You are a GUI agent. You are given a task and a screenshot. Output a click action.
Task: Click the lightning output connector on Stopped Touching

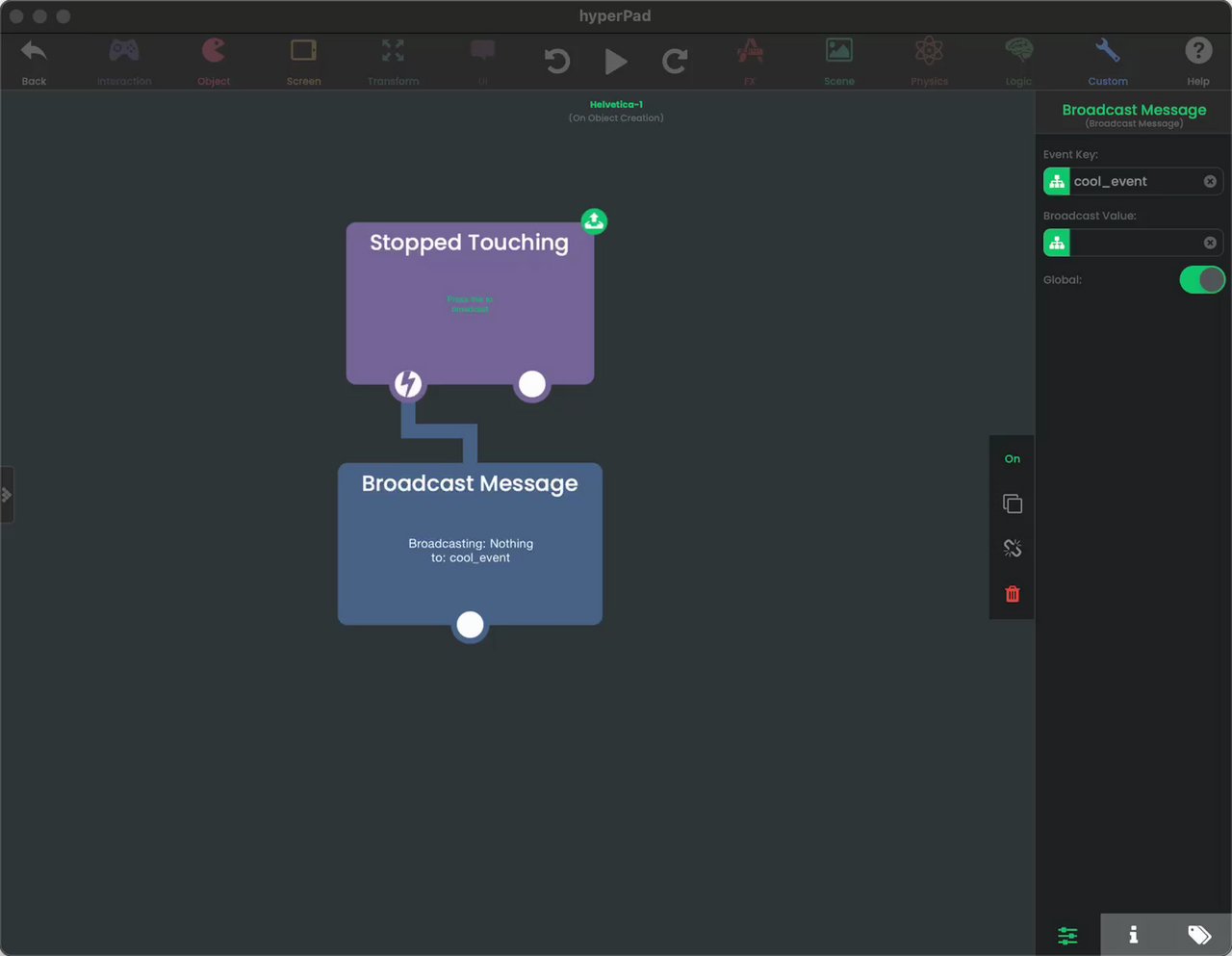(408, 384)
